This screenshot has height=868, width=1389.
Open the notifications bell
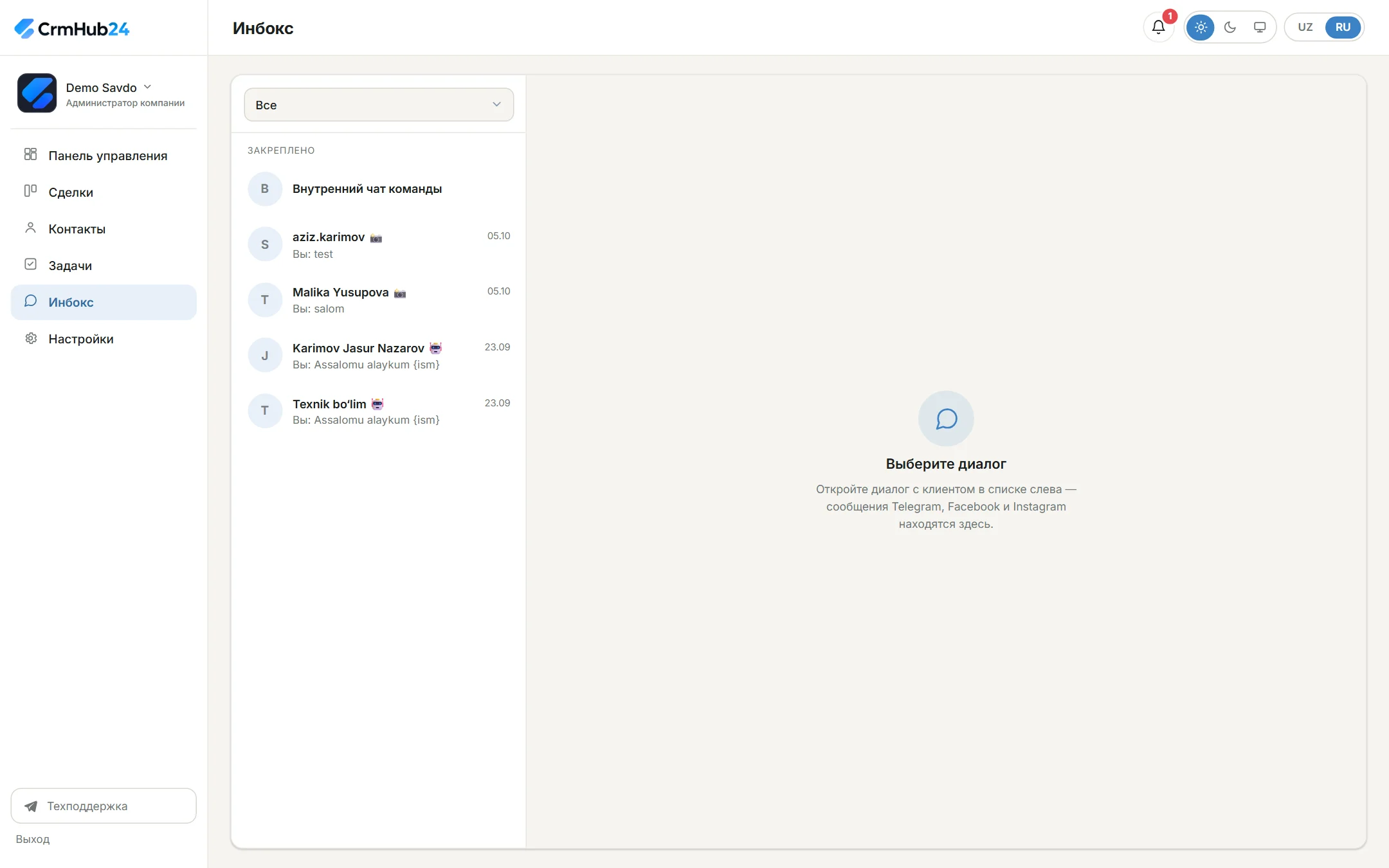coord(1158,27)
